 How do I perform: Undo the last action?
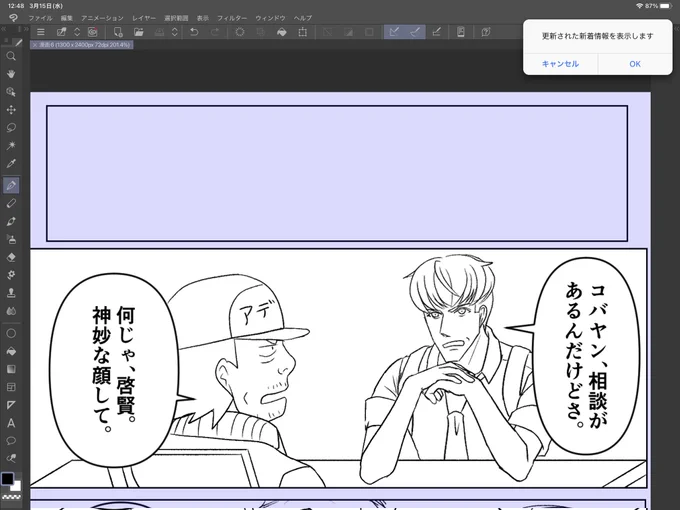pos(194,32)
